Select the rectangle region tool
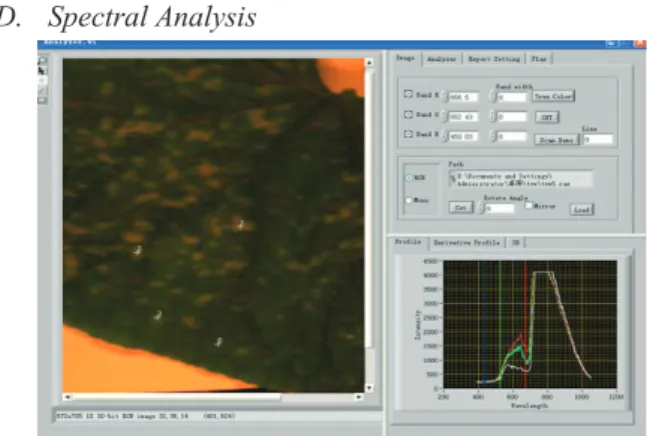647x436 pixels. click(43, 100)
